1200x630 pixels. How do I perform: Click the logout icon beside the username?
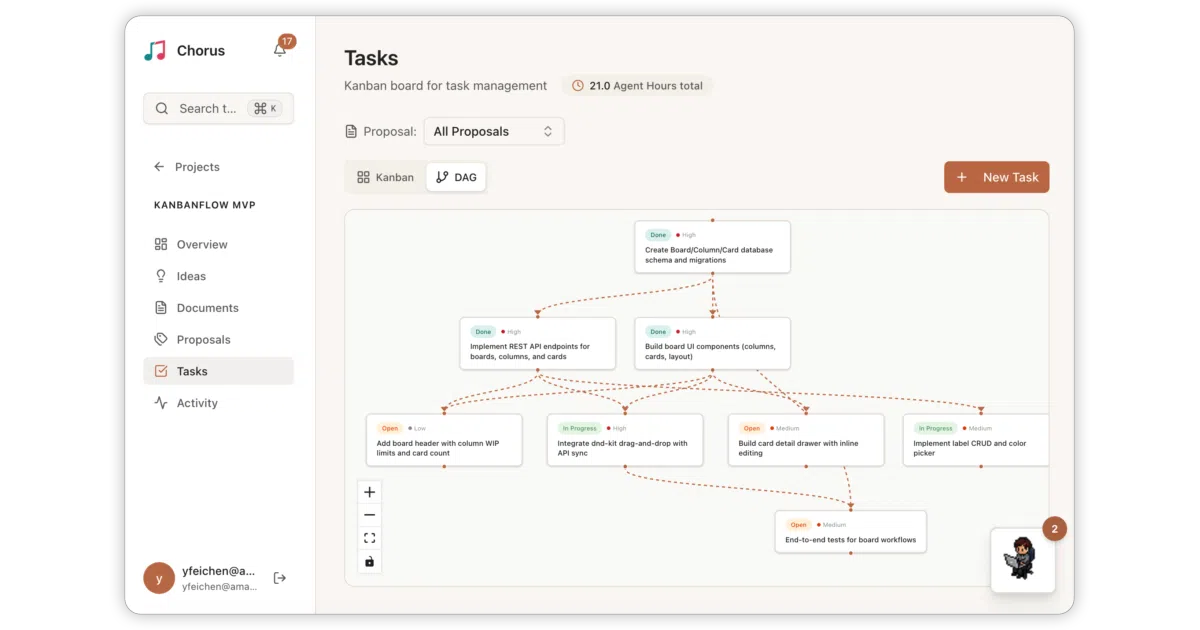280,578
